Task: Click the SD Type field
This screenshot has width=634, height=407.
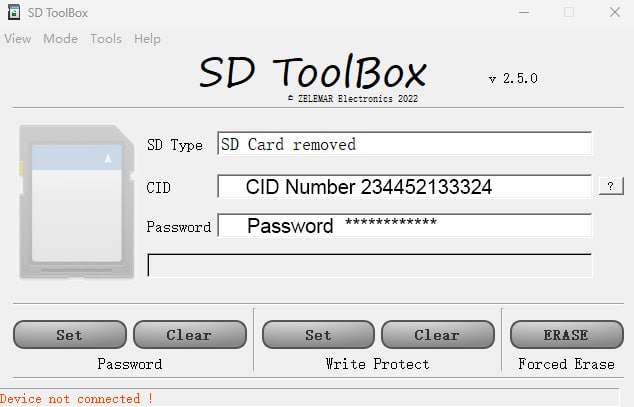Action: click(x=404, y=143)
